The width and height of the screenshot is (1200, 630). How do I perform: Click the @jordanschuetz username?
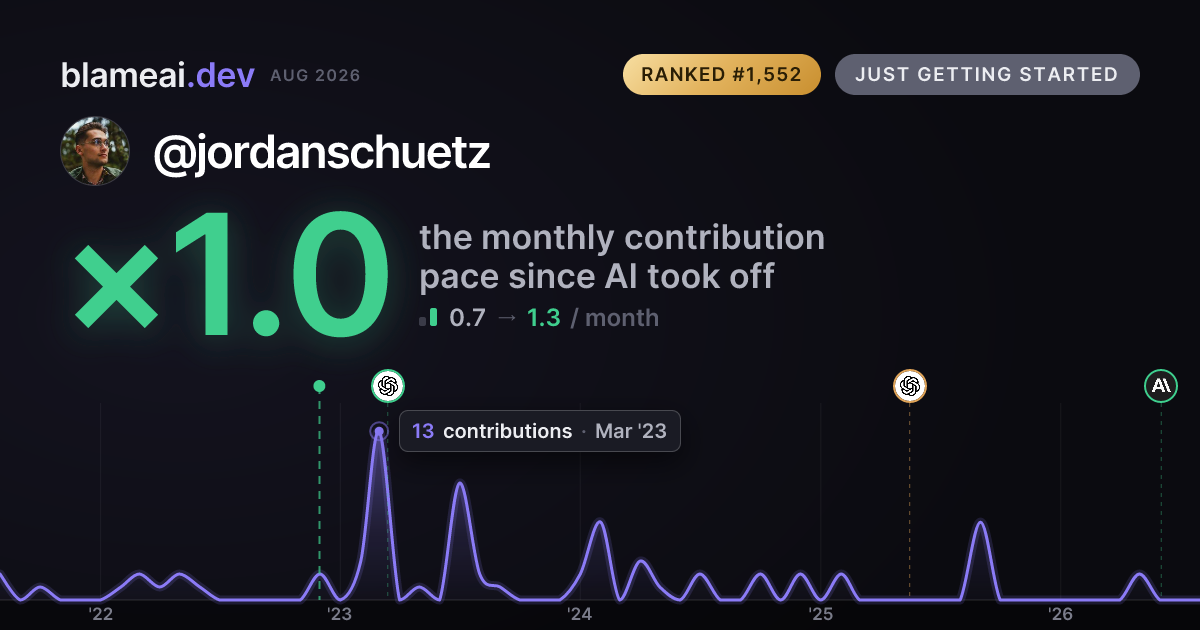click(x=321, y=153)
